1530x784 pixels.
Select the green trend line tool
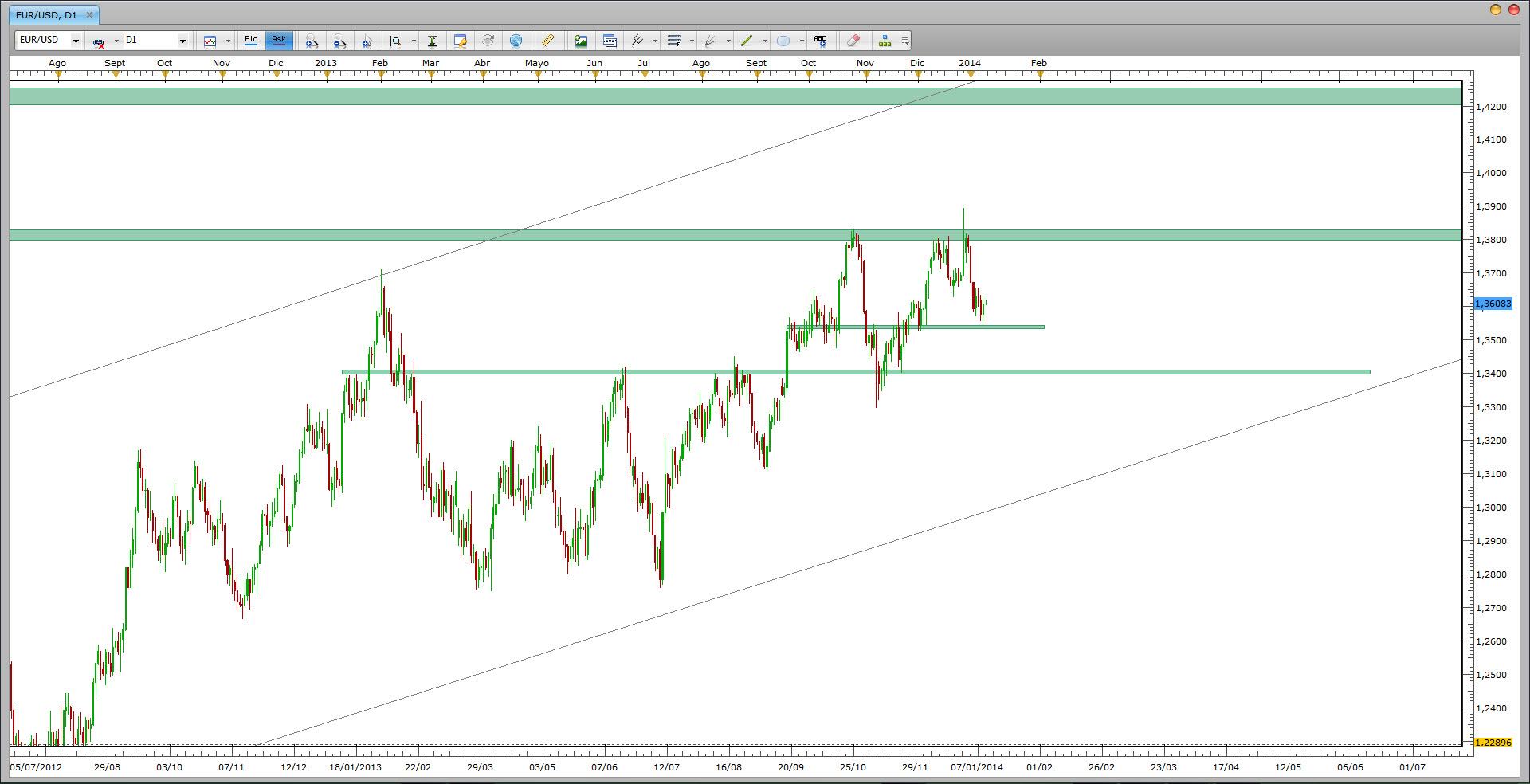coord(747,41)
